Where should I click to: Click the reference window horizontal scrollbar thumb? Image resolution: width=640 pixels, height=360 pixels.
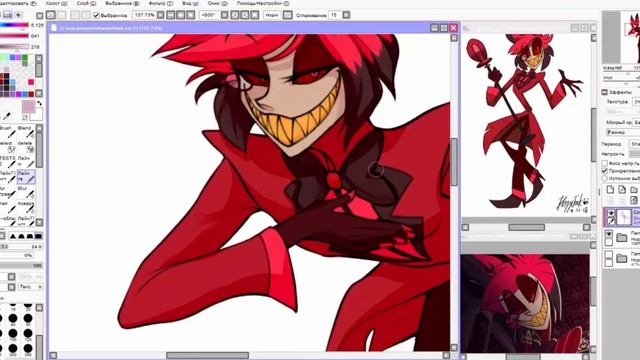pos(526,227)
